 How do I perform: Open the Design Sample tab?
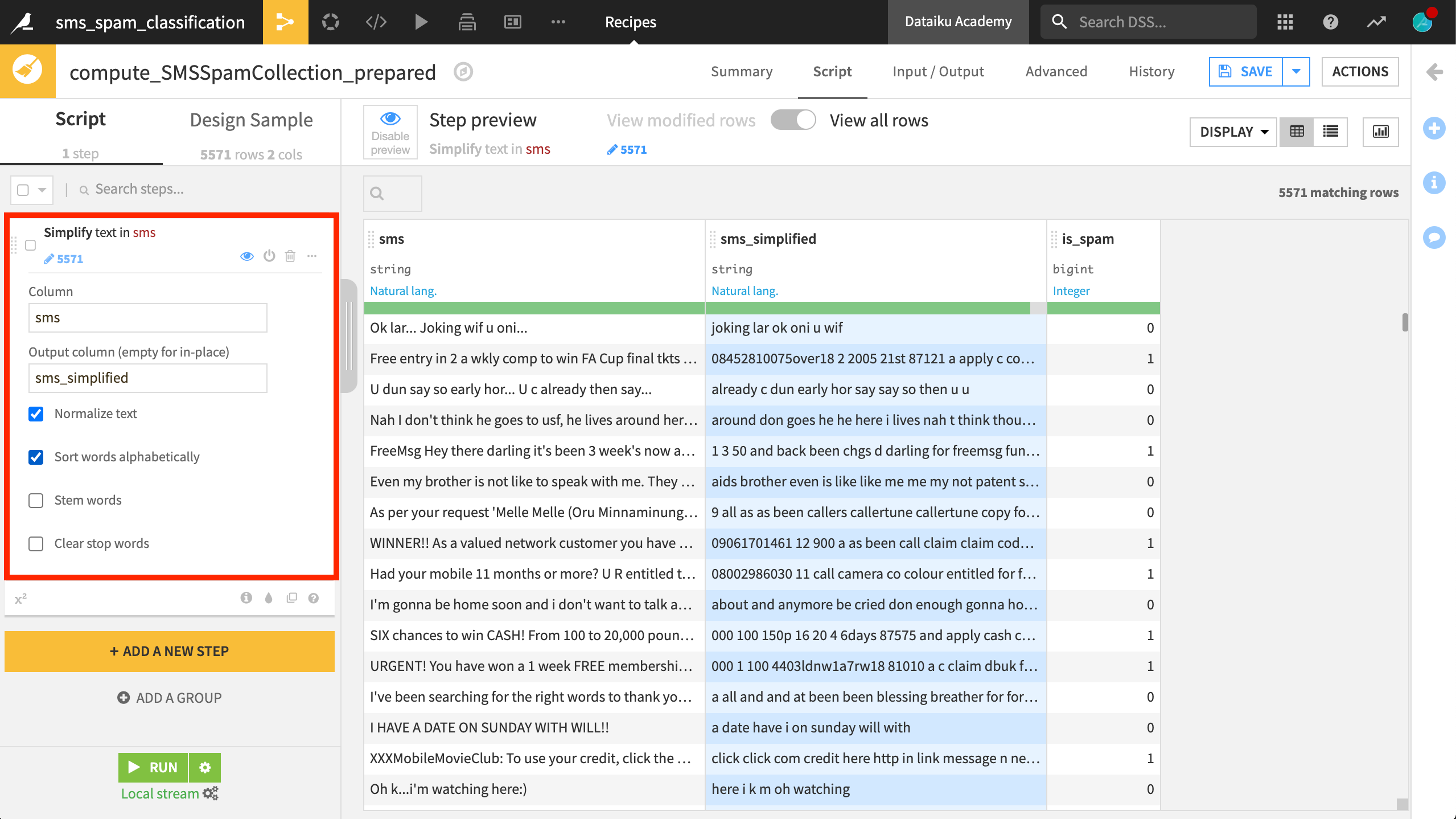click(251, 120)
